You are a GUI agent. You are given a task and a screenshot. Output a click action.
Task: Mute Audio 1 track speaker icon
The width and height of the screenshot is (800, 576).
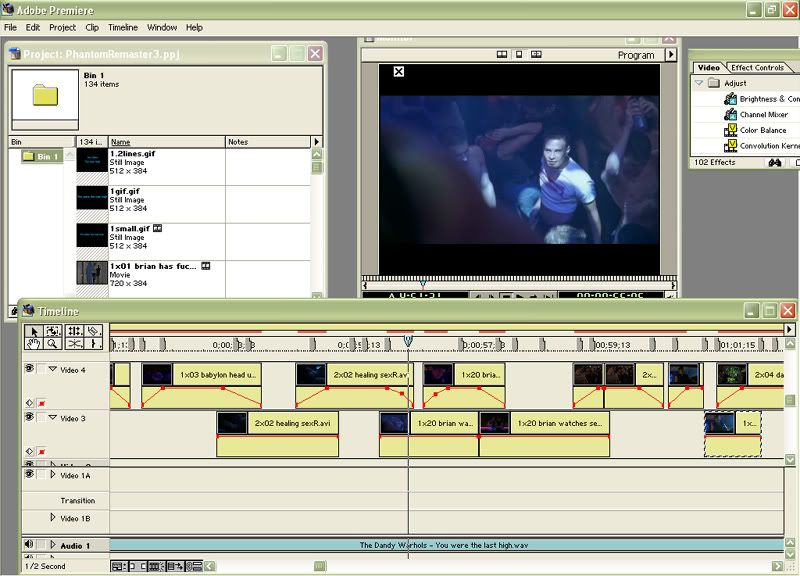(x=29, y=544)
